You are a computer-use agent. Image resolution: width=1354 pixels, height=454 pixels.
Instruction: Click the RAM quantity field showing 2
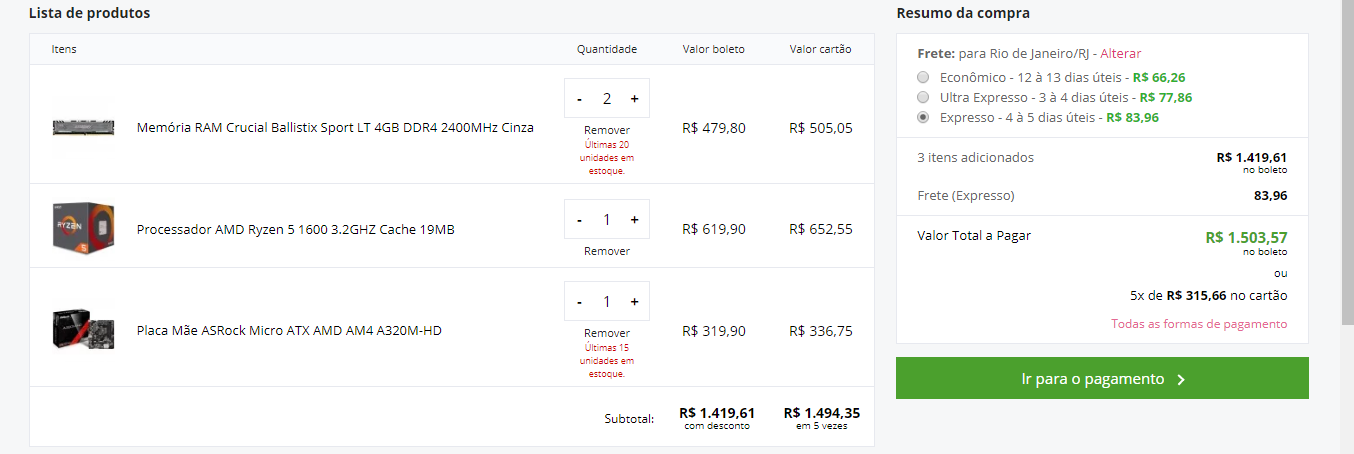(x=607, y=99)
